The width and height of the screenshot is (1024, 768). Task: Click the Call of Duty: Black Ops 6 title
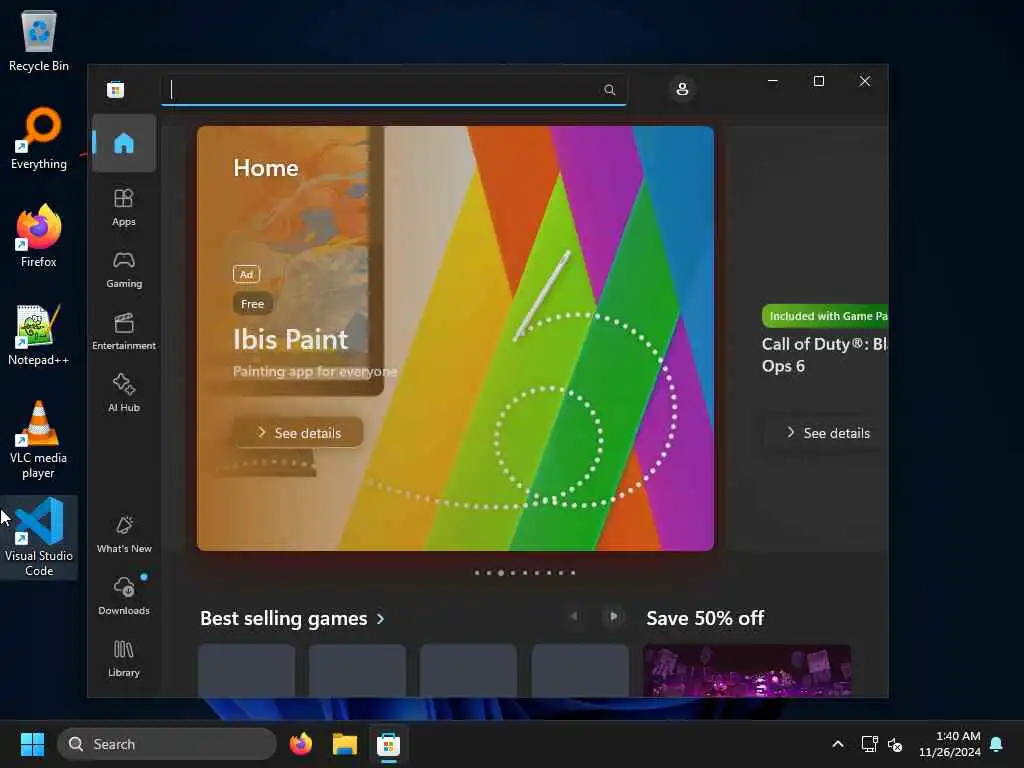824,355
